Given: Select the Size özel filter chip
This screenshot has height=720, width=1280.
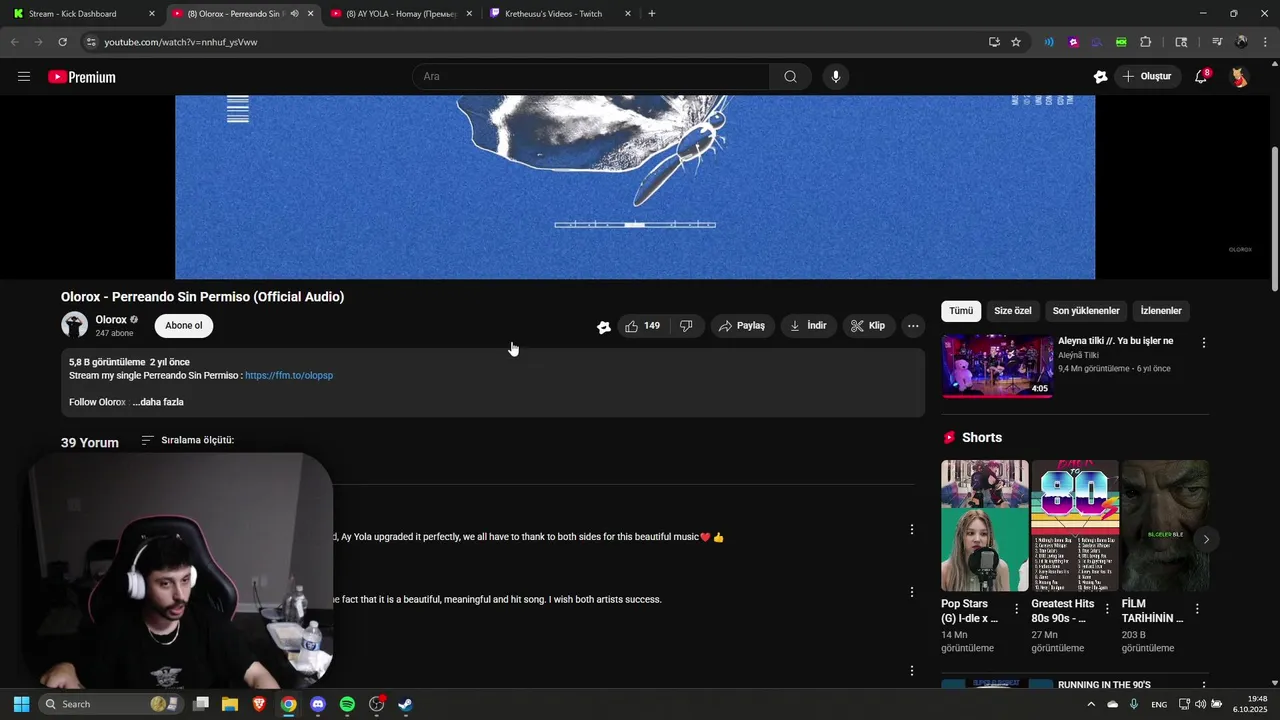Looking at the screenshot, I should click(1012, 311).
